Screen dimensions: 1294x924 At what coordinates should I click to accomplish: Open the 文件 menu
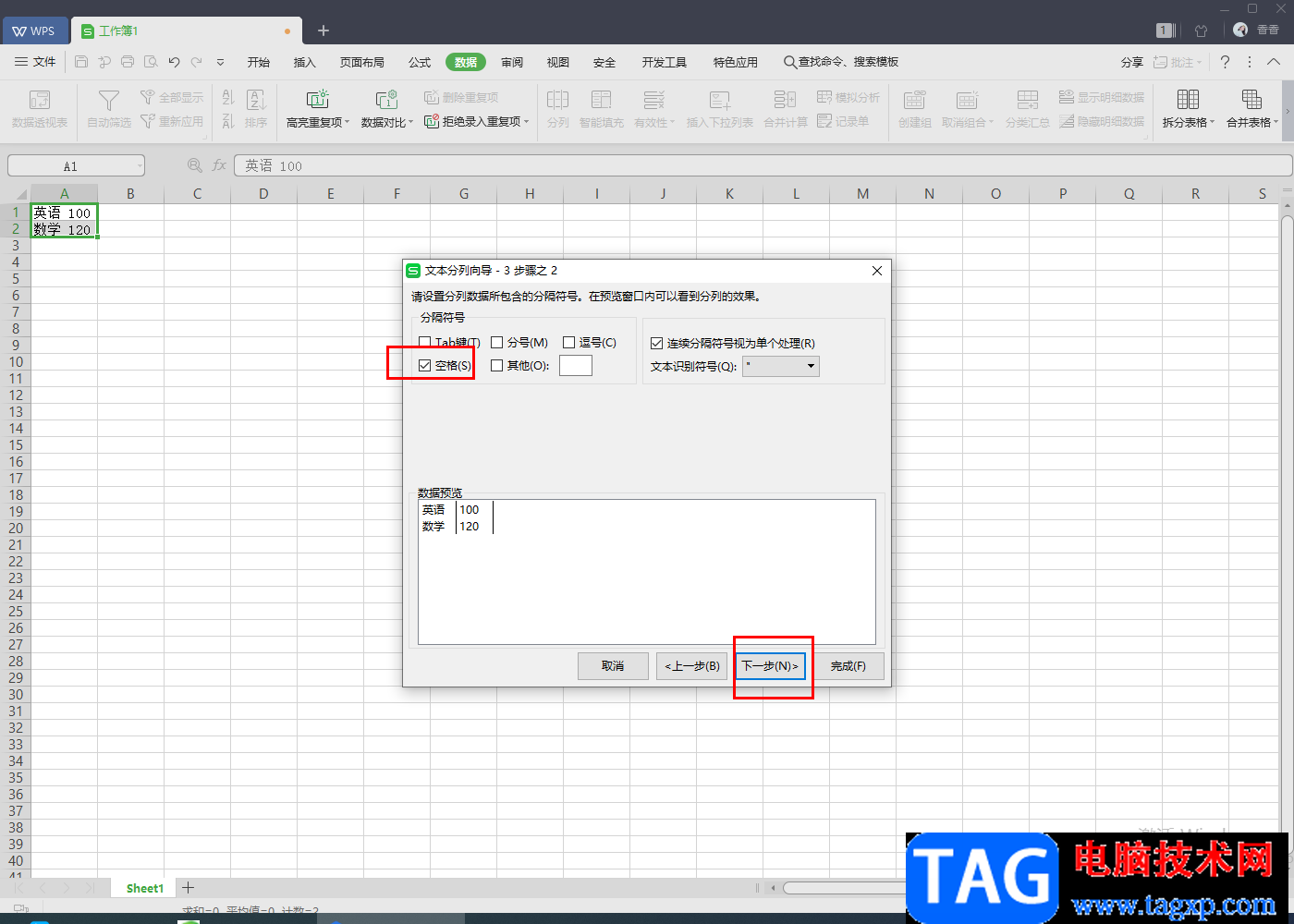[36, 62]
